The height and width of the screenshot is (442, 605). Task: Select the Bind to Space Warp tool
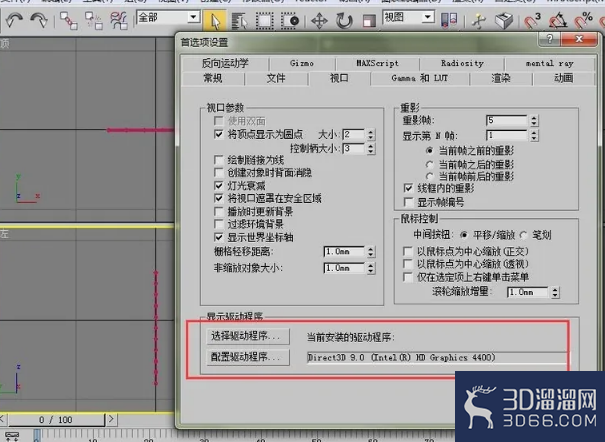click(x=118, y=20)
